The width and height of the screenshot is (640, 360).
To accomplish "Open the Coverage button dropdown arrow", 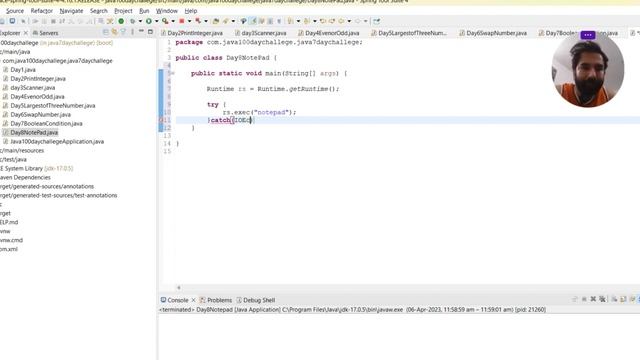I will pyautogui.click(x=173, y=21).
